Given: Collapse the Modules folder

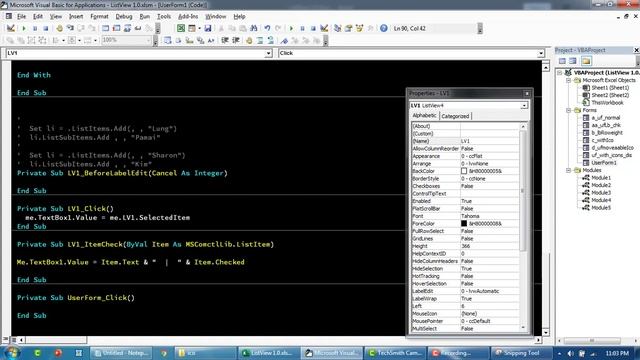Looking at the screenshot, I should click(569, 170).
